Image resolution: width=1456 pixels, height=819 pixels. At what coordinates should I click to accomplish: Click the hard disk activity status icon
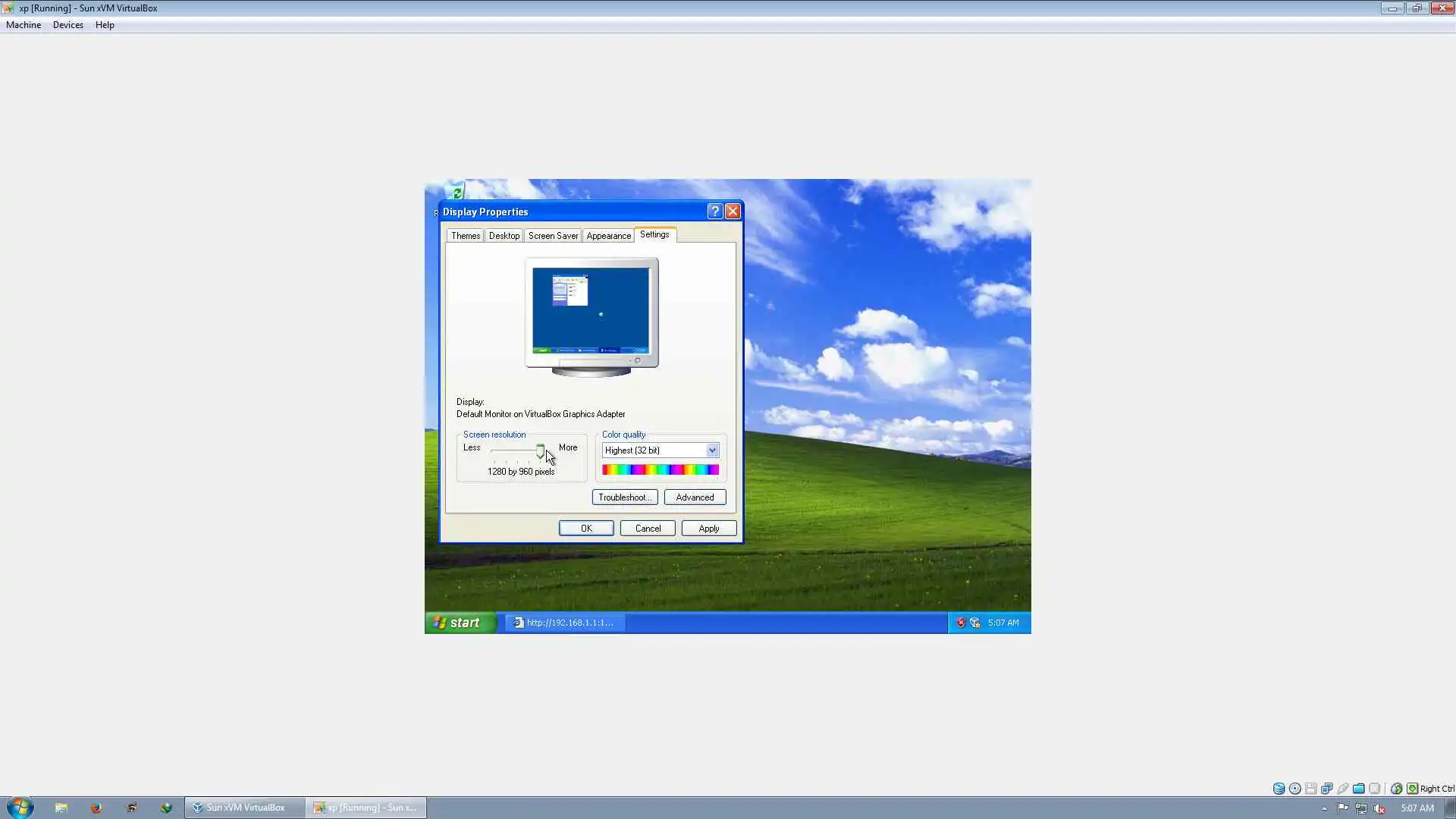1279,789
